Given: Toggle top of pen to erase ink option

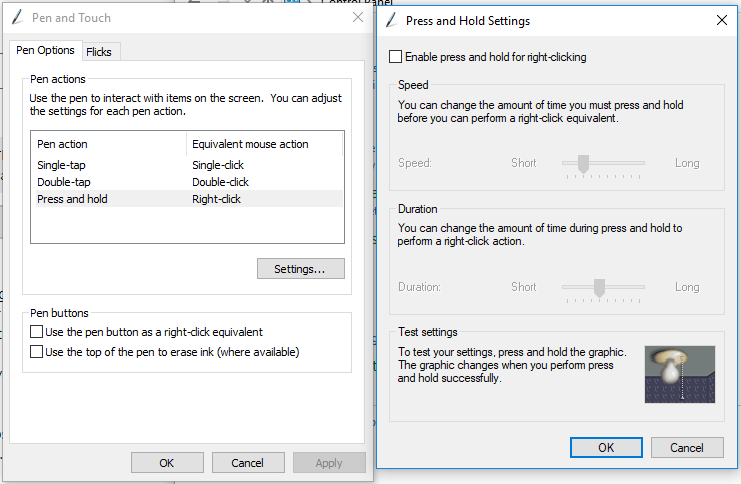Looking at the screenshot, I should 37,352.
